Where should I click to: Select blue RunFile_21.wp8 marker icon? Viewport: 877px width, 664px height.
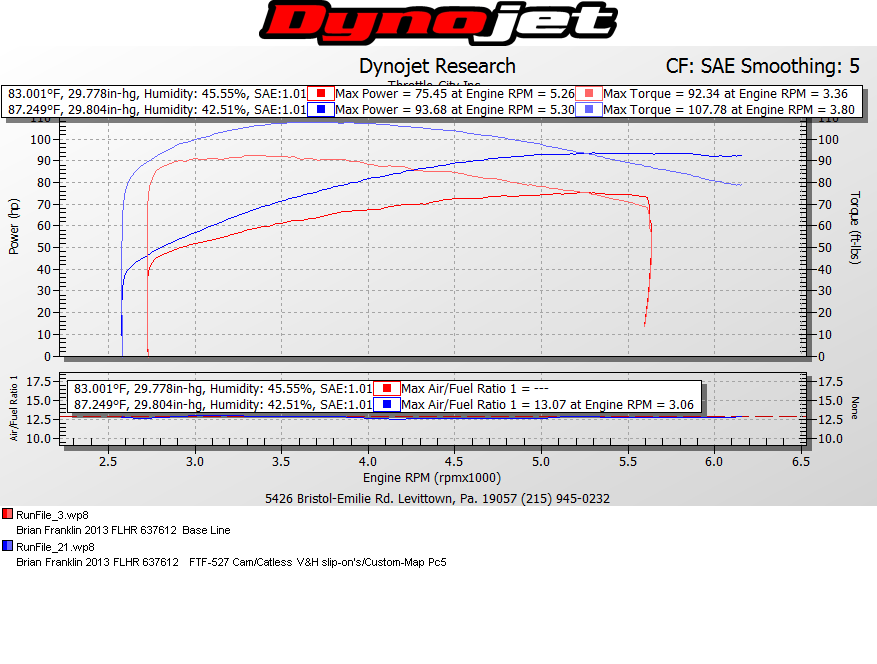tap(7, 546)
